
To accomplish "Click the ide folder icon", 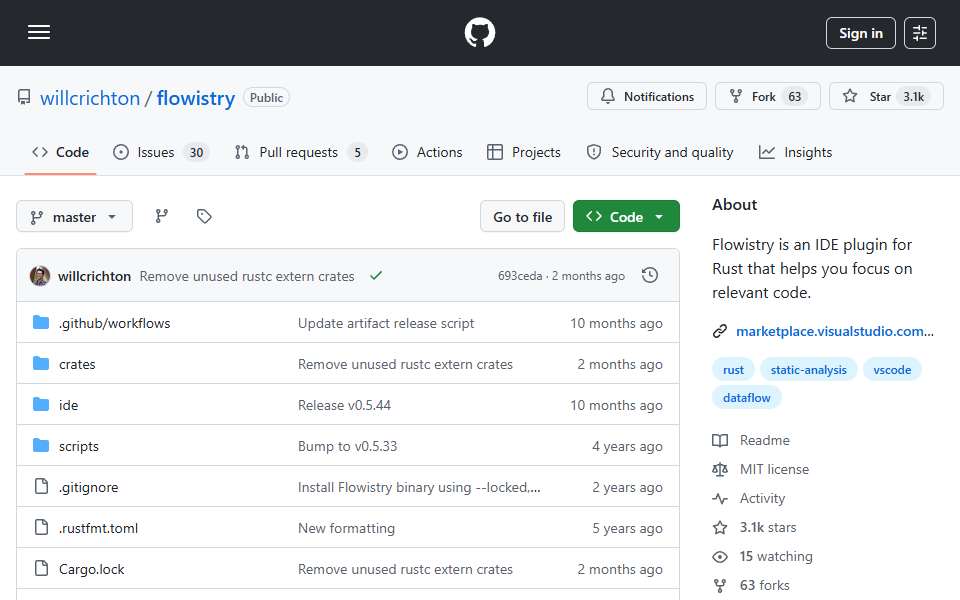I will 41,405.
